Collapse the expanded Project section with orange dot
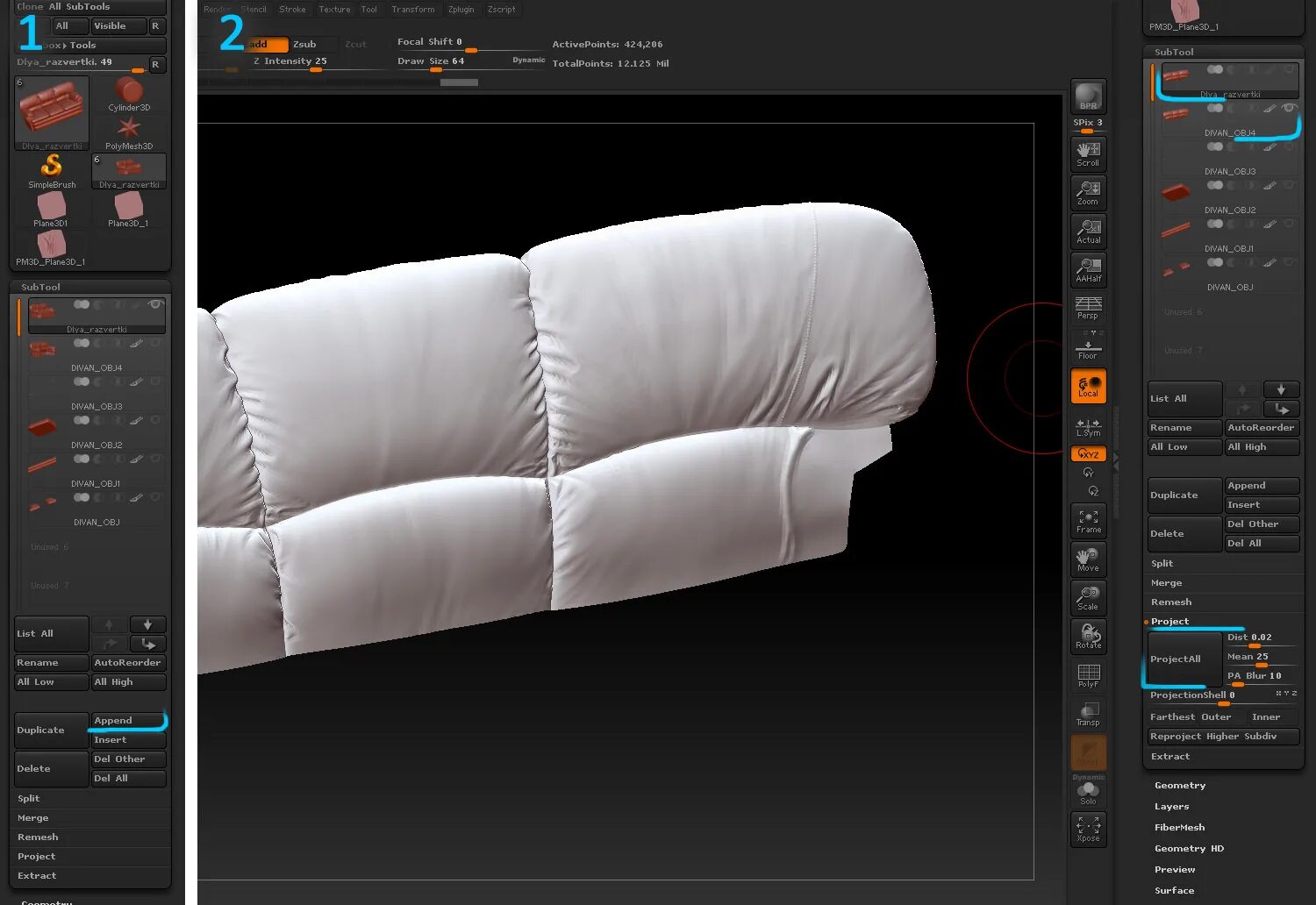Image resolution: width=1316 pixels, height=905 pixels. [1169, 621]
